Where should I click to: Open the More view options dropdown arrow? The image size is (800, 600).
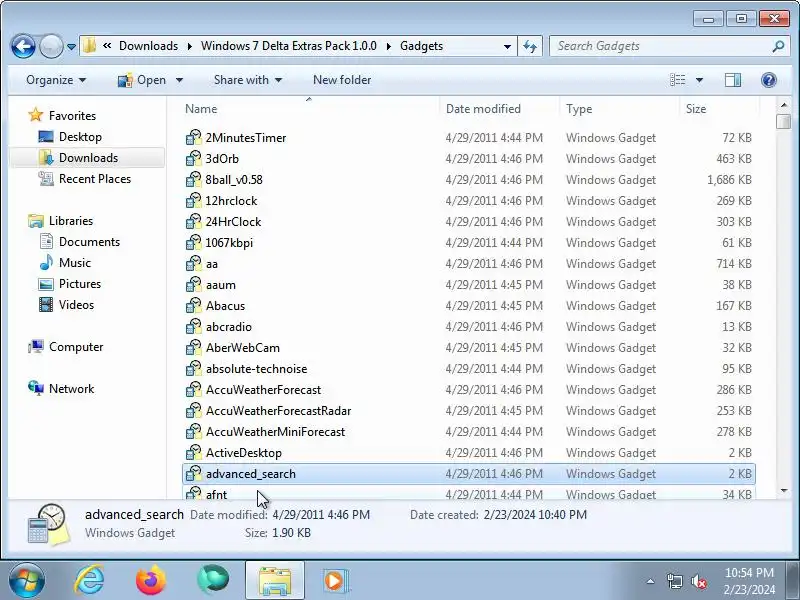coord(699,80)
